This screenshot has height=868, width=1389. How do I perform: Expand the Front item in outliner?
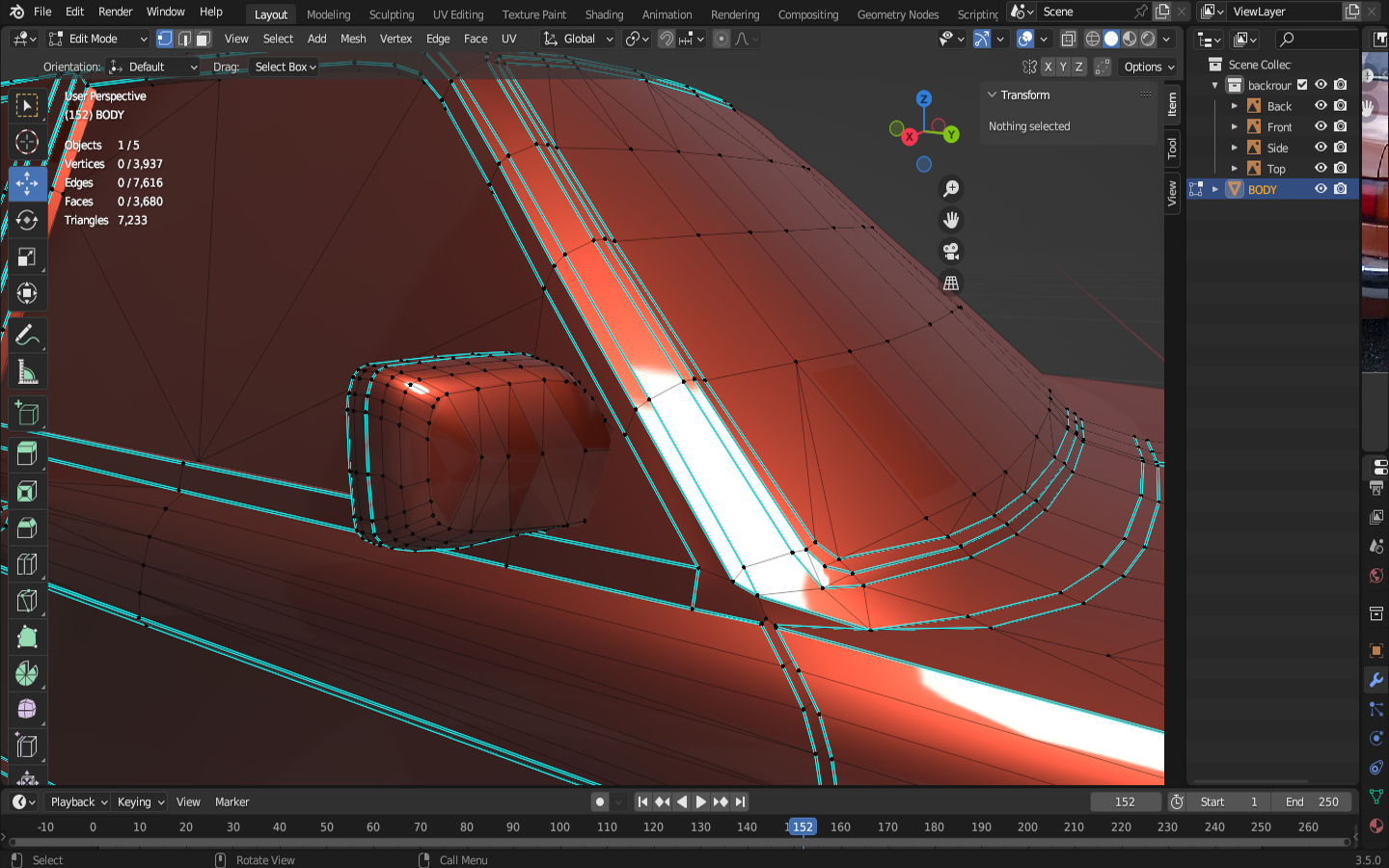tap(1234, 127)
